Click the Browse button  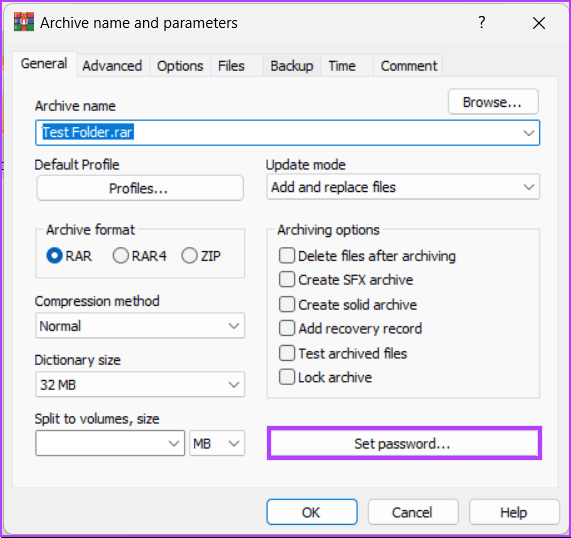click(493, 102)
